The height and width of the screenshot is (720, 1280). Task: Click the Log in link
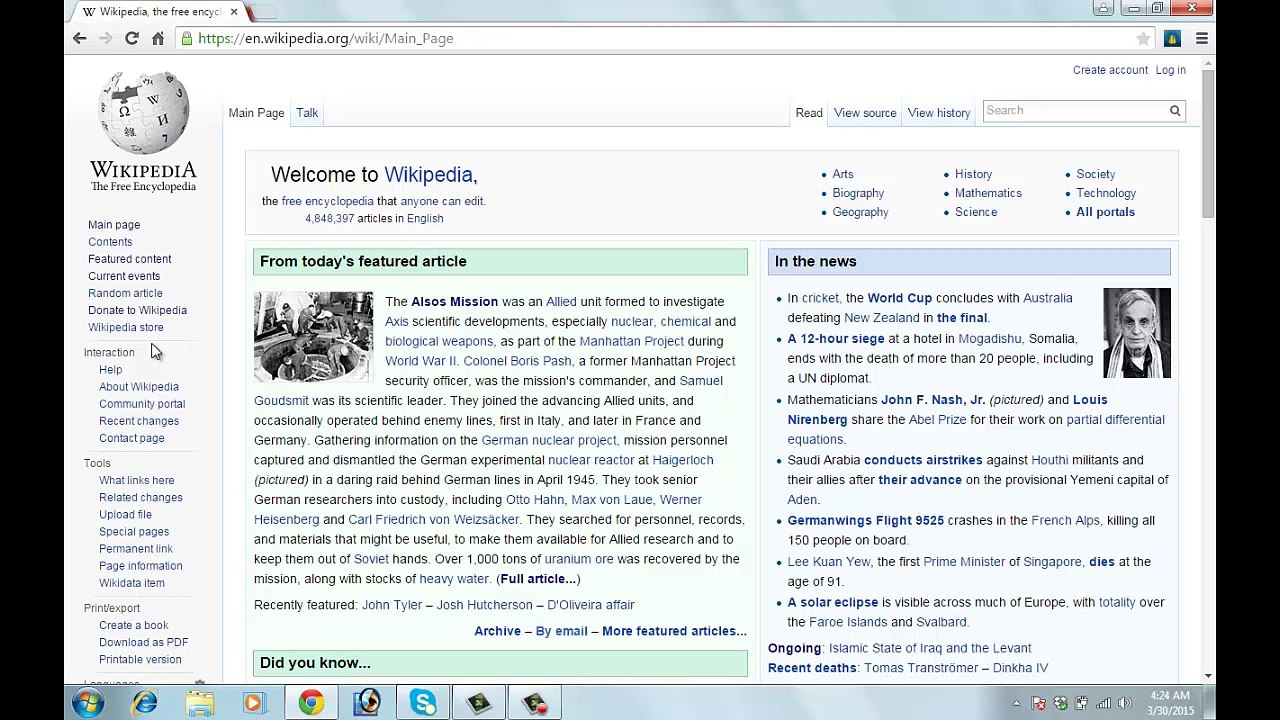[1171, 70]
